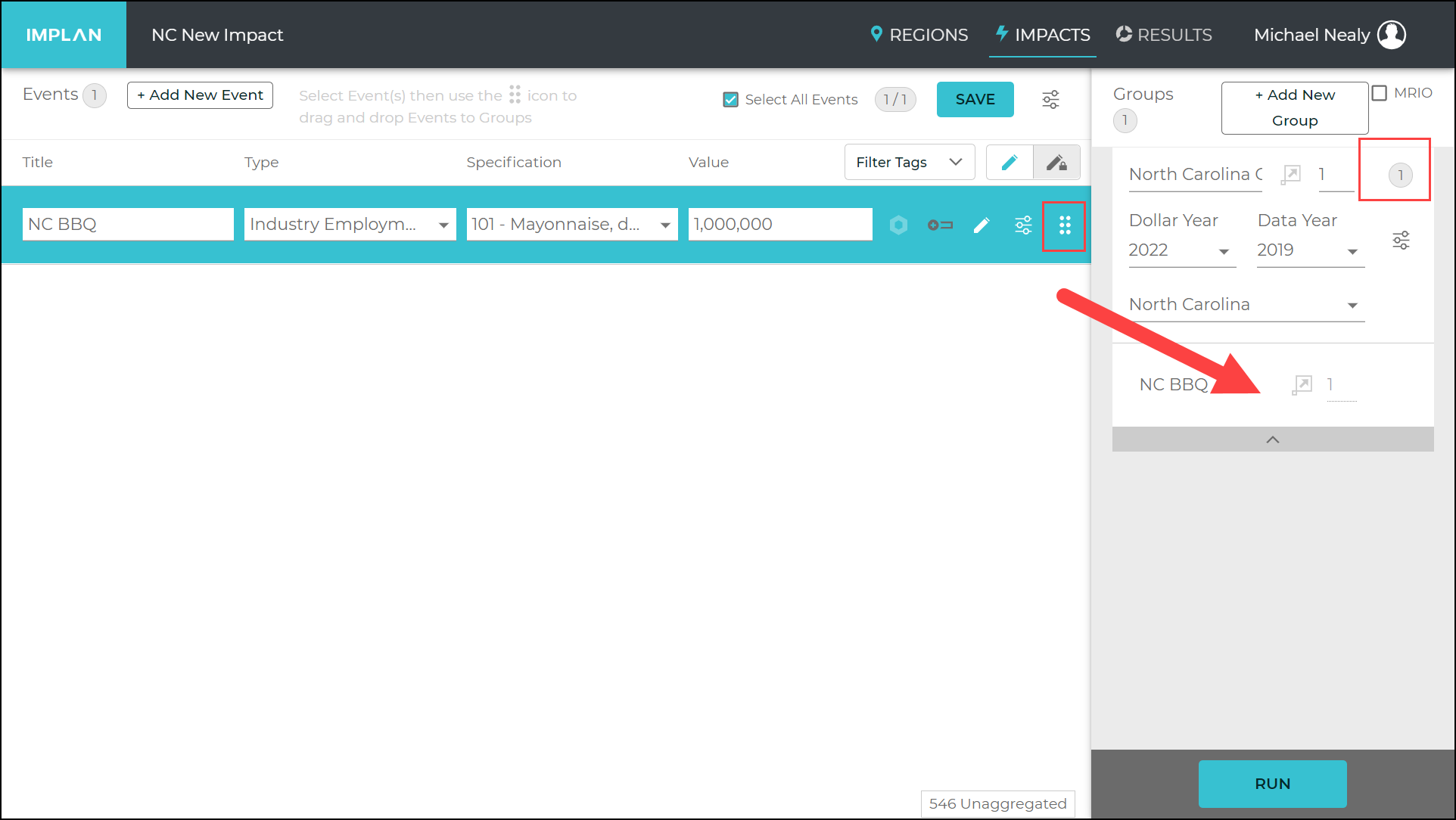Open the North Carolina region dropdown
This screenshot has height=820, width=1456.
[1246, 305]
